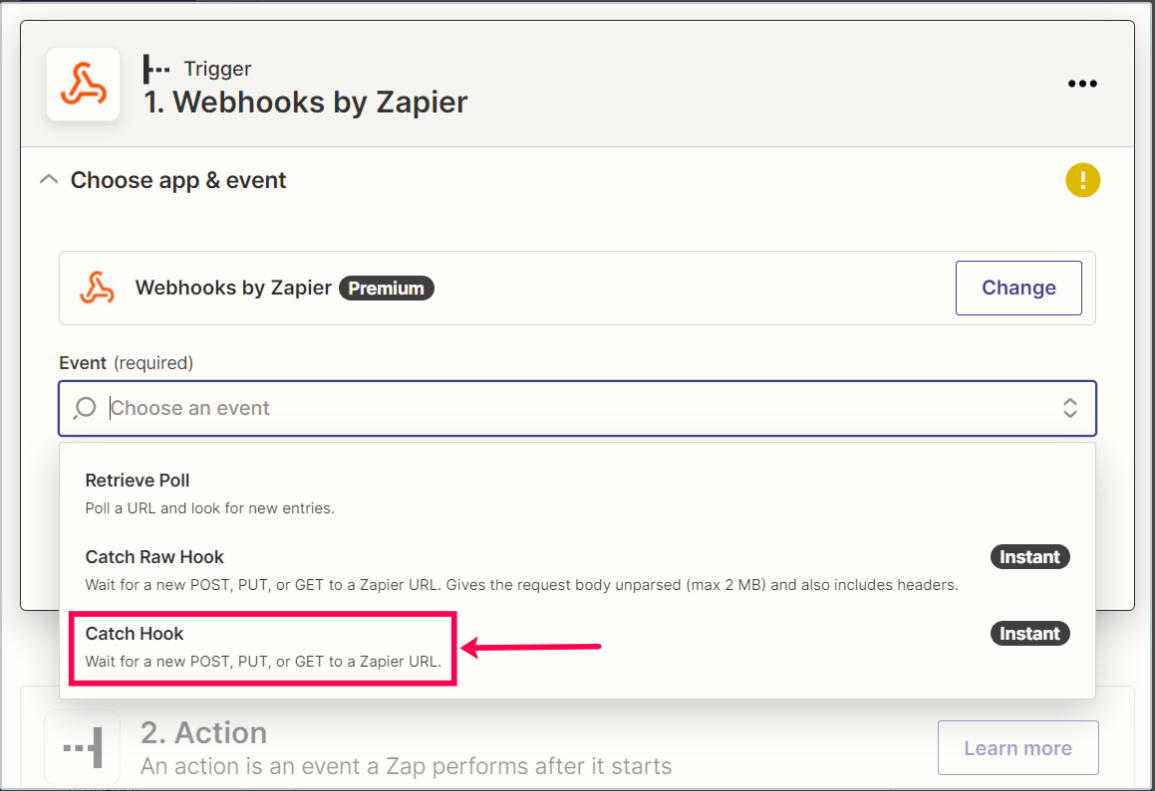
Task: Toggle the Event dropdown up-down arrows
Action: pos(1070,408)
